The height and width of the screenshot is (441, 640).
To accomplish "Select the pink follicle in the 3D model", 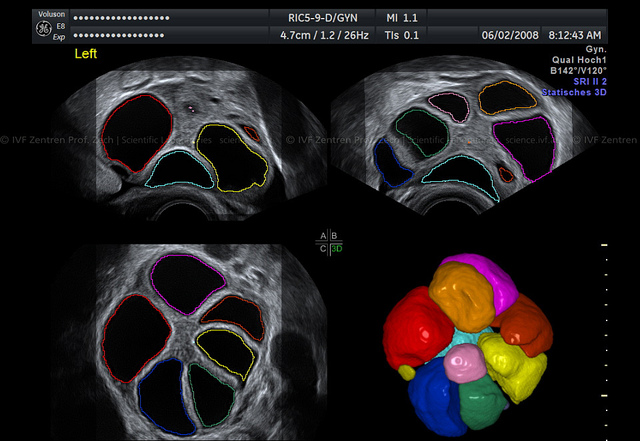I will point(461,364).
